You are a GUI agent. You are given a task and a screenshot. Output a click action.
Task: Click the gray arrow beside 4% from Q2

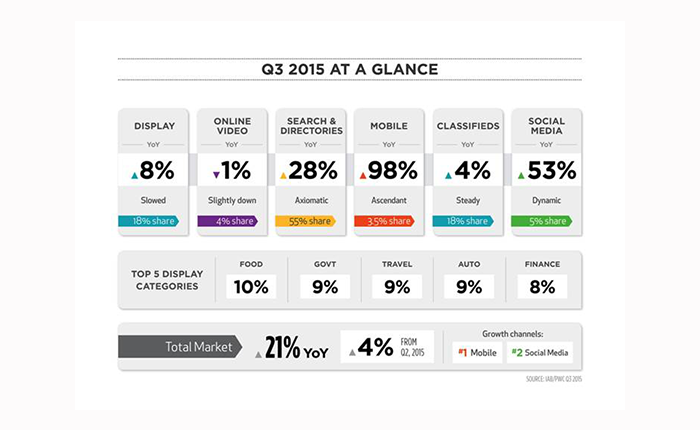[352, 353]
